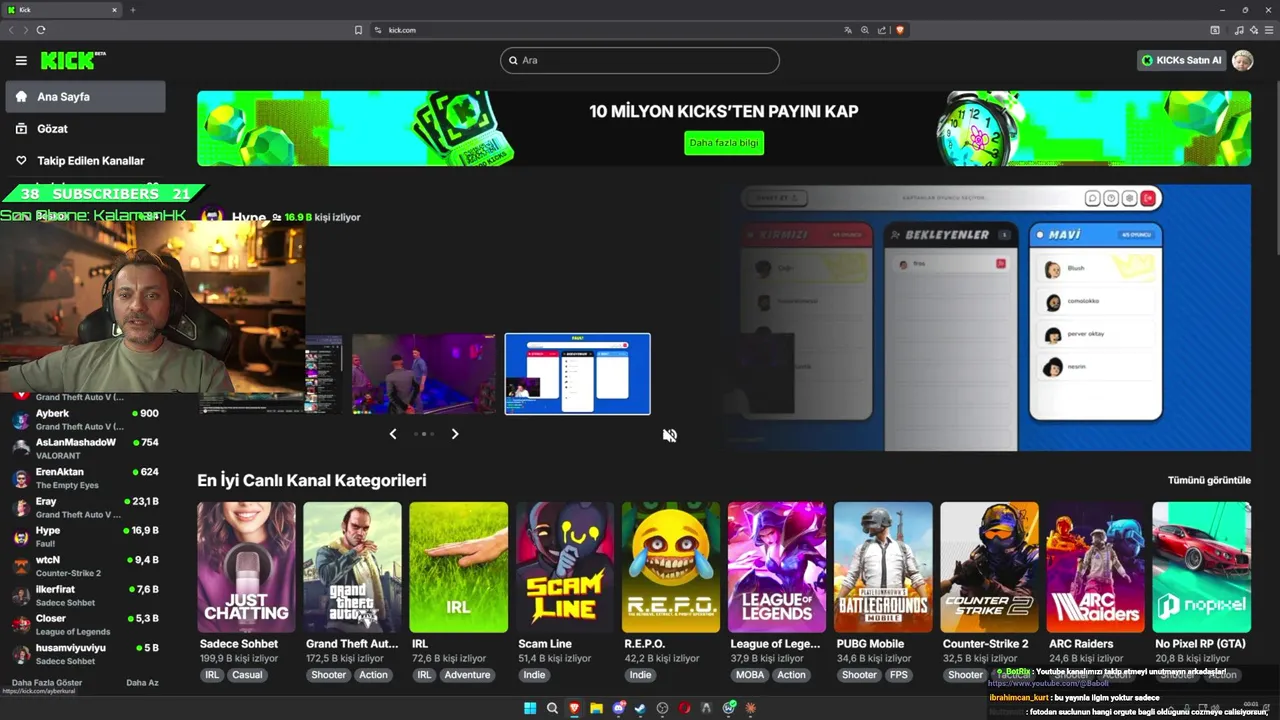This screenshot has height=720, width=1280.
Task: Reload the page in browser toolbar
Action: (41, 30)
